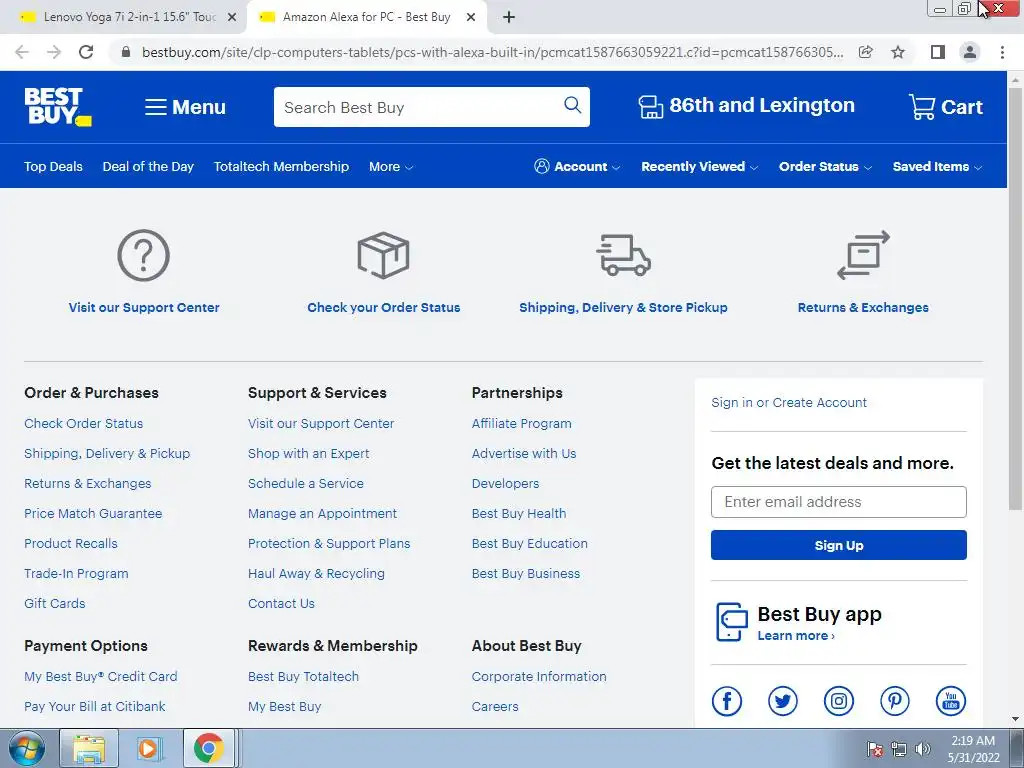Expand Recently Viewed dropdown
Screen dimensions: 1024x768
point(699,167)
